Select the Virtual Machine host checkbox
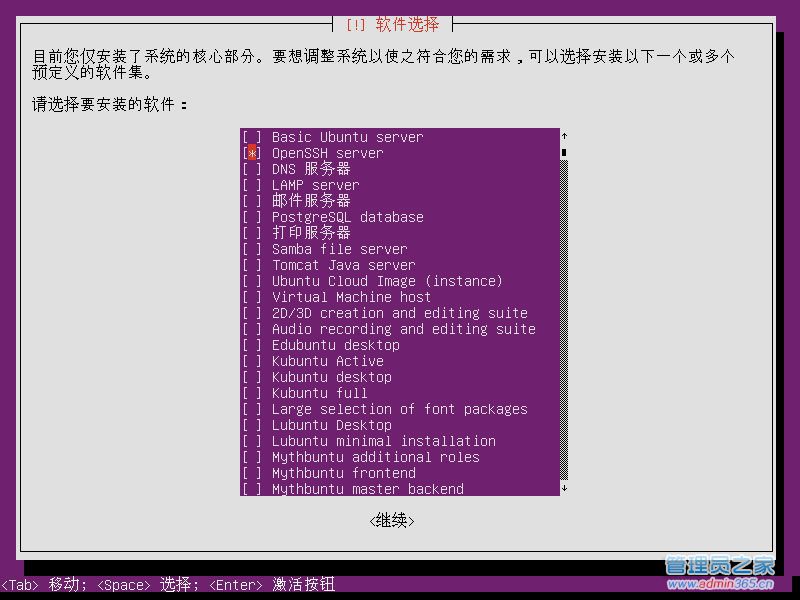Image resolution: width=800 pixels, height=600 pixels. click(252, 297)
